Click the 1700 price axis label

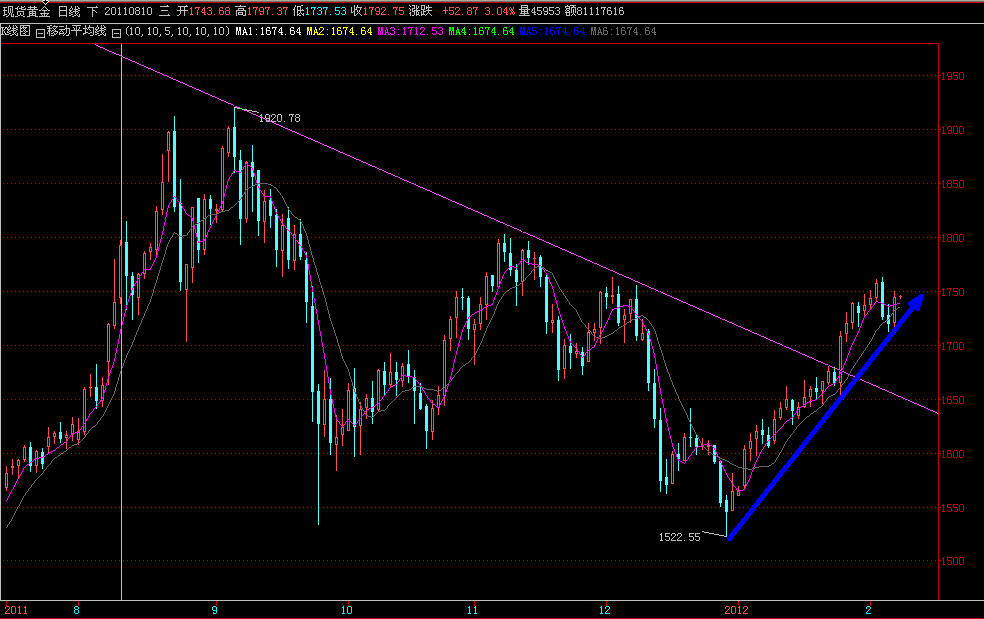(952, 346)
